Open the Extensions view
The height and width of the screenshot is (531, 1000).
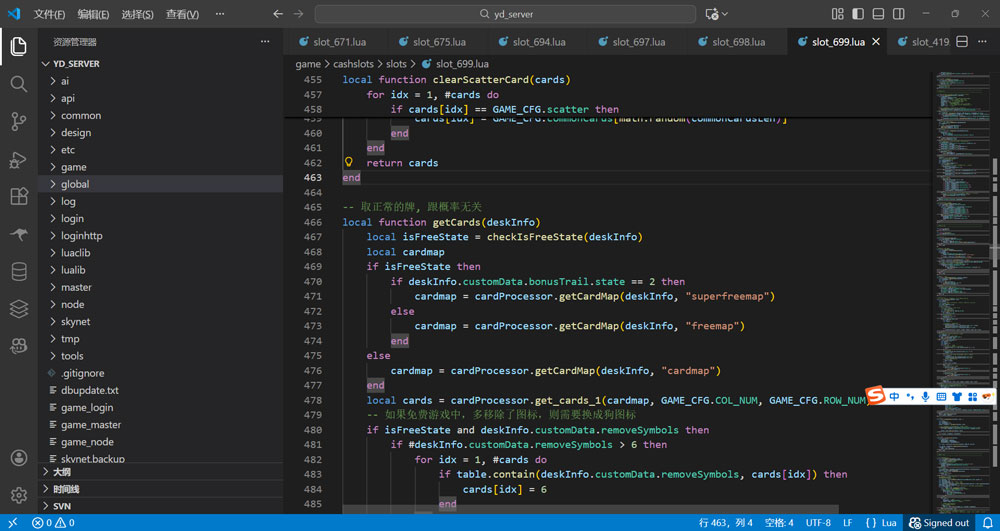tap(18, 197)
